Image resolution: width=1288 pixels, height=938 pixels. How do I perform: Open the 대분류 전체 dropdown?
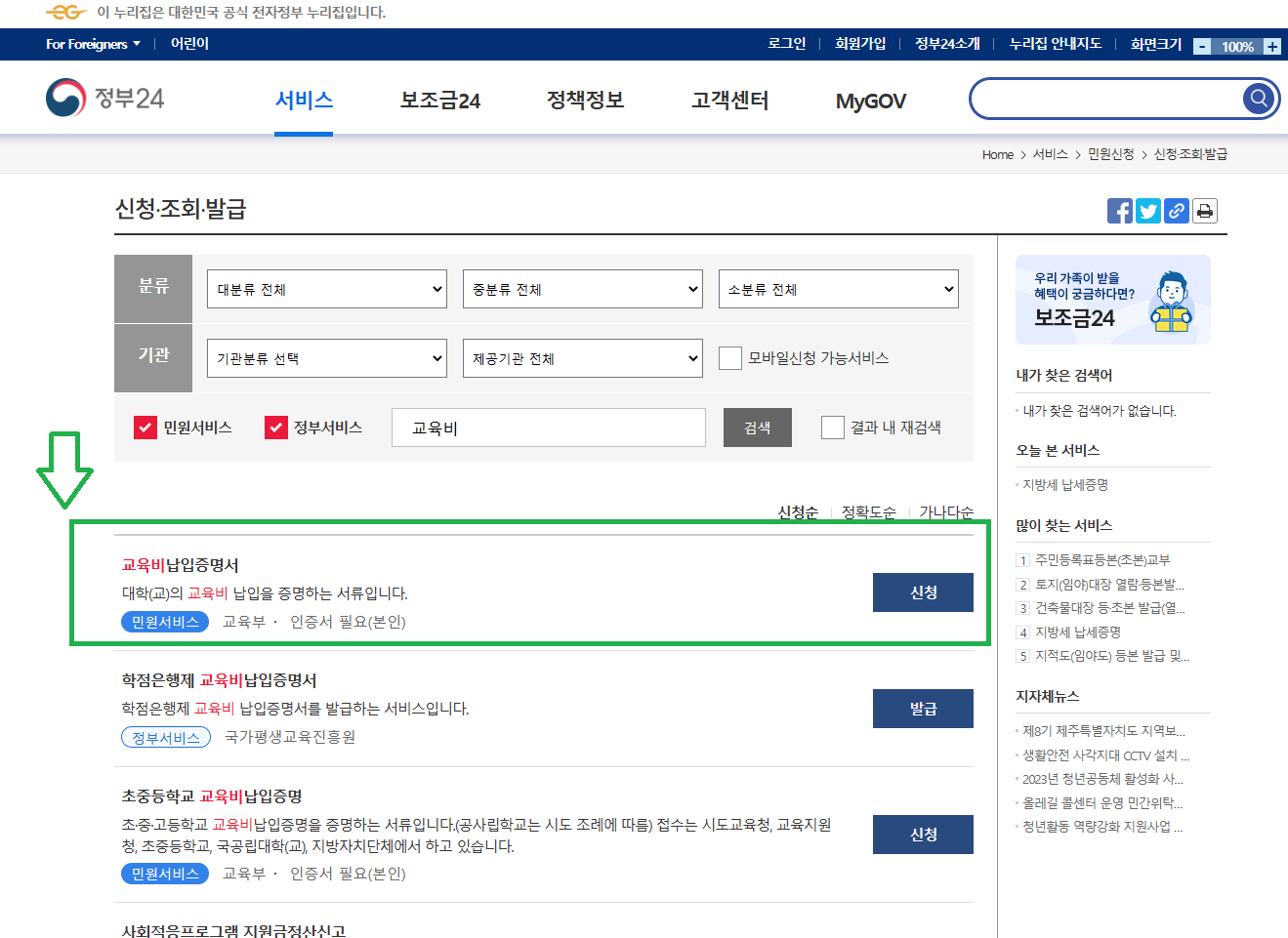point(326,289)
